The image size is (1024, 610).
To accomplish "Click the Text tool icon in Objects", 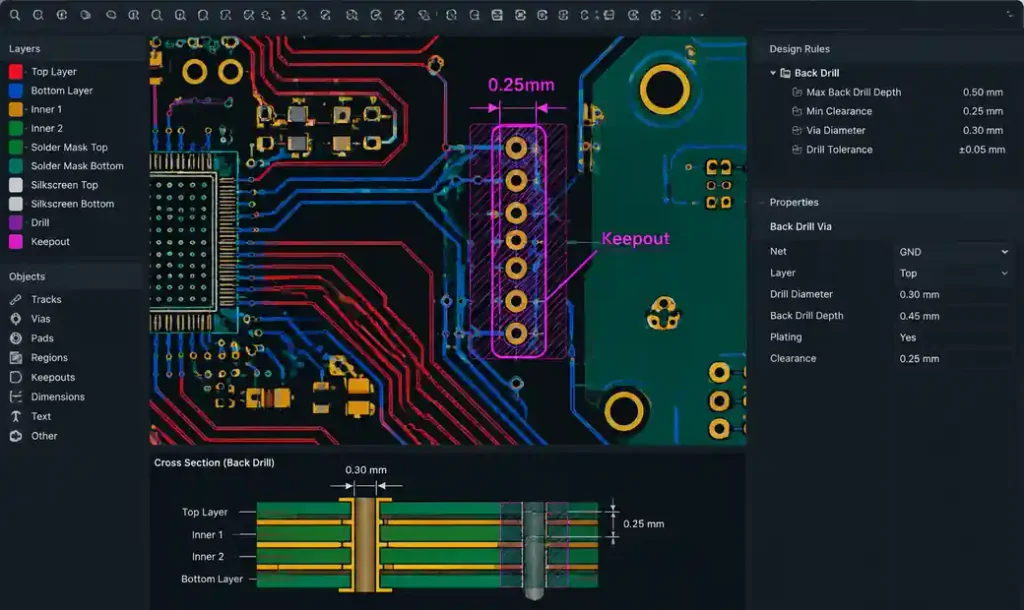I will click(x=16, y=417).
